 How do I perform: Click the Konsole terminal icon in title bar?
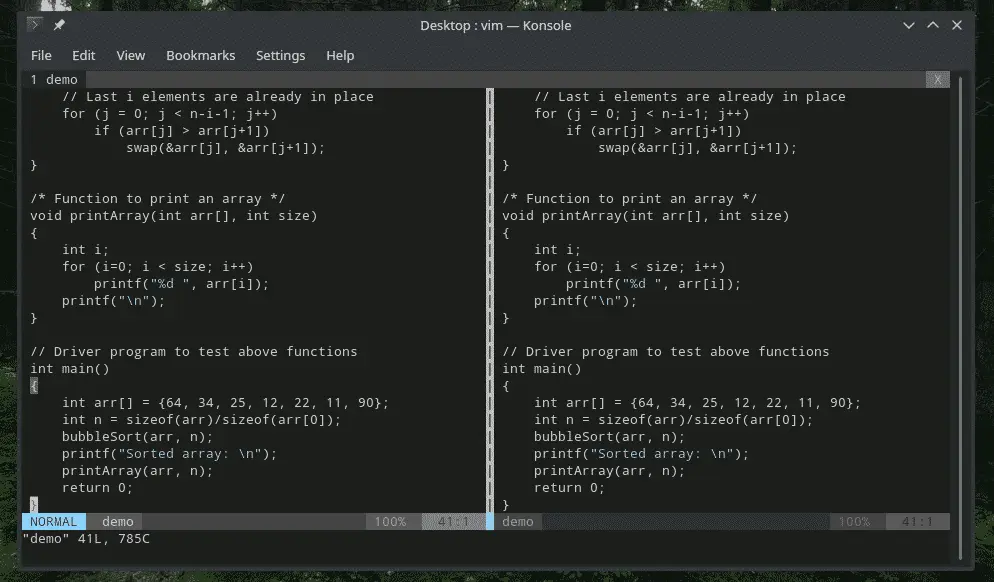(x=34, y=25)
